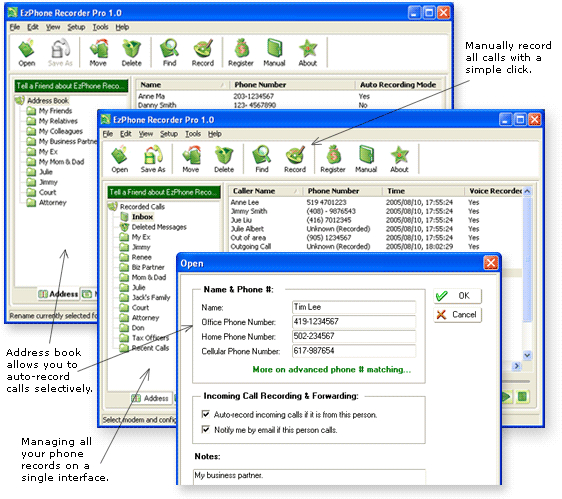The image size is (562, 499).
Task: Sort by Time column header
Action: 423,191
